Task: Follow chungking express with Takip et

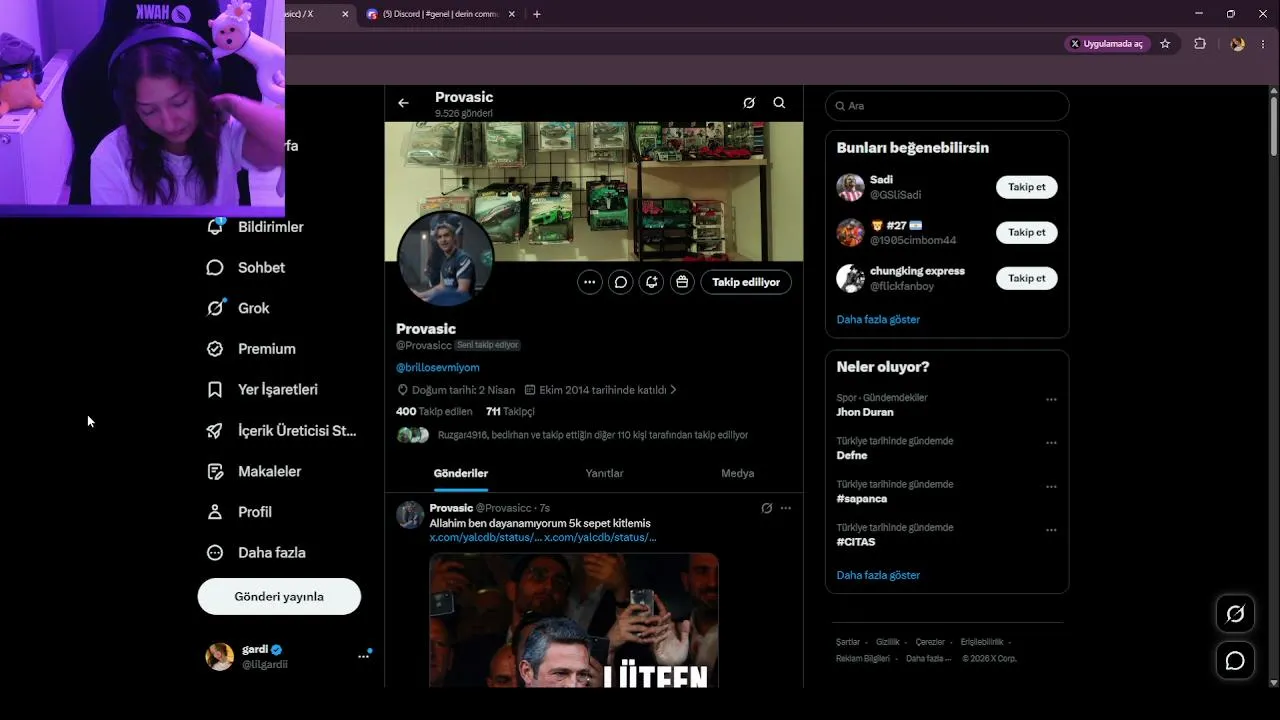Action: pyautogui.click(x=1026, y=278)
